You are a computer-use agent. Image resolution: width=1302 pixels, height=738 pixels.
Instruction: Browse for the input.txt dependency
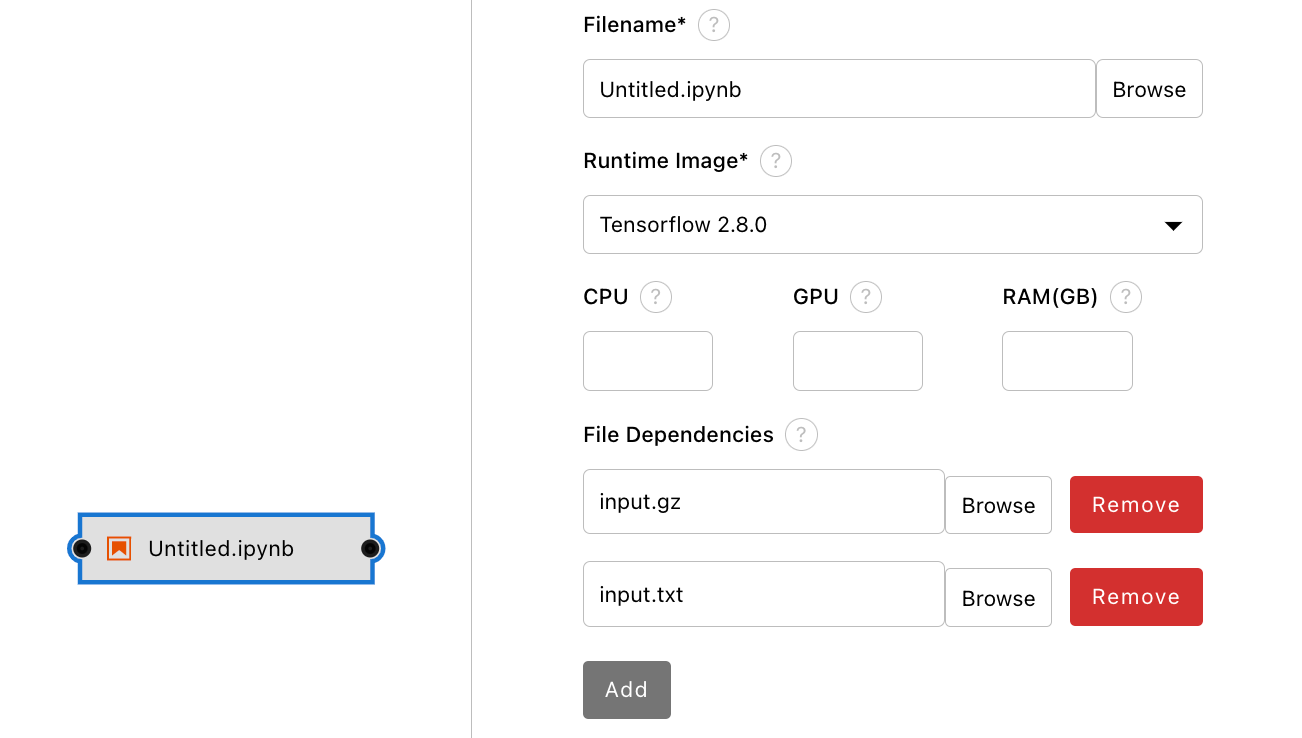pos(998,598)
